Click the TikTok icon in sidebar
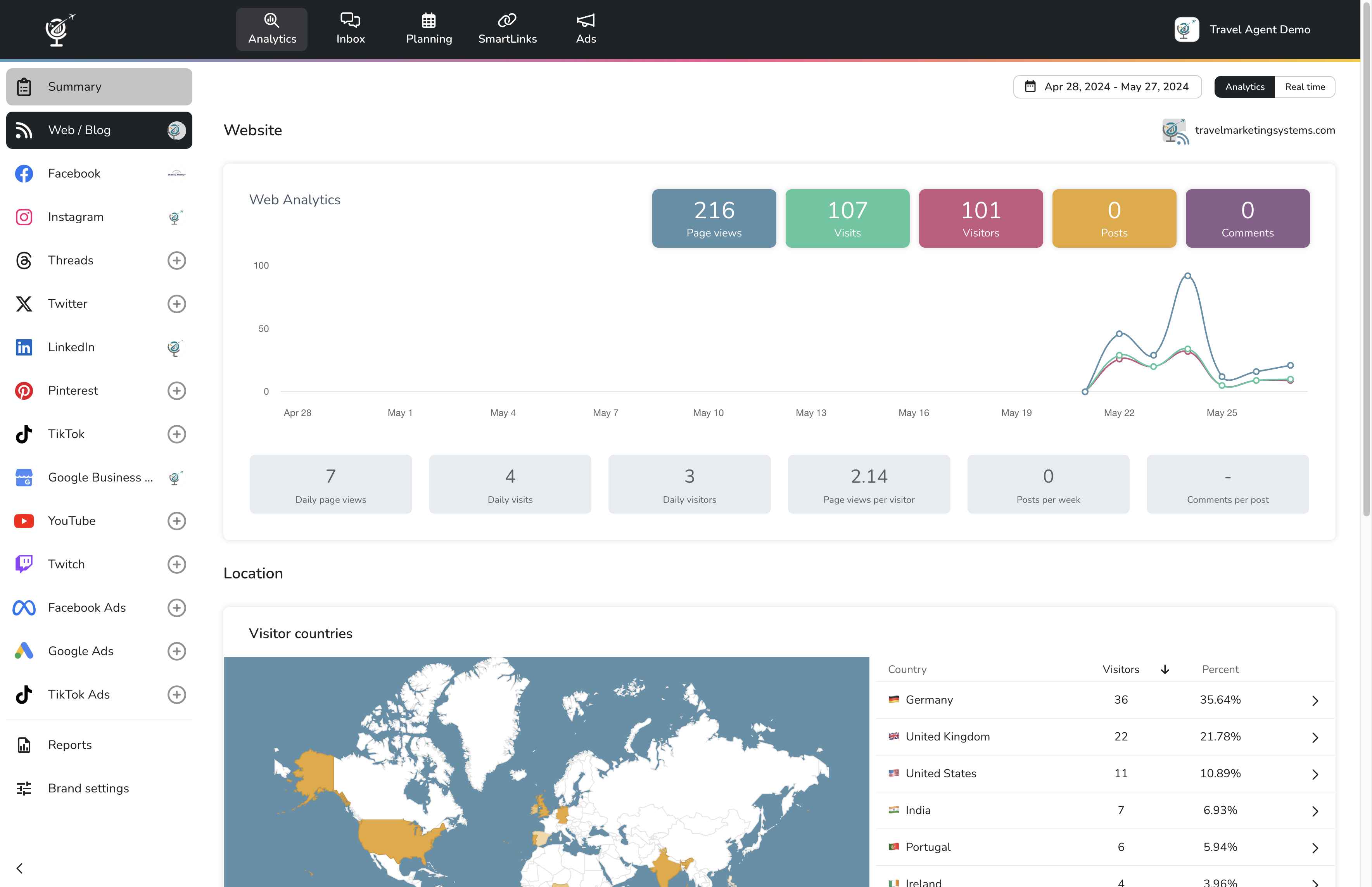The height and width of the screenshot is (887, 1372). tap(24, 434)
